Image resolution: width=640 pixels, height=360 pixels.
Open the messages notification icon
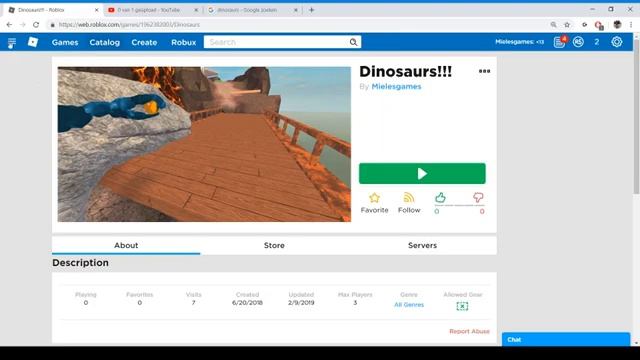coord(559,42)
